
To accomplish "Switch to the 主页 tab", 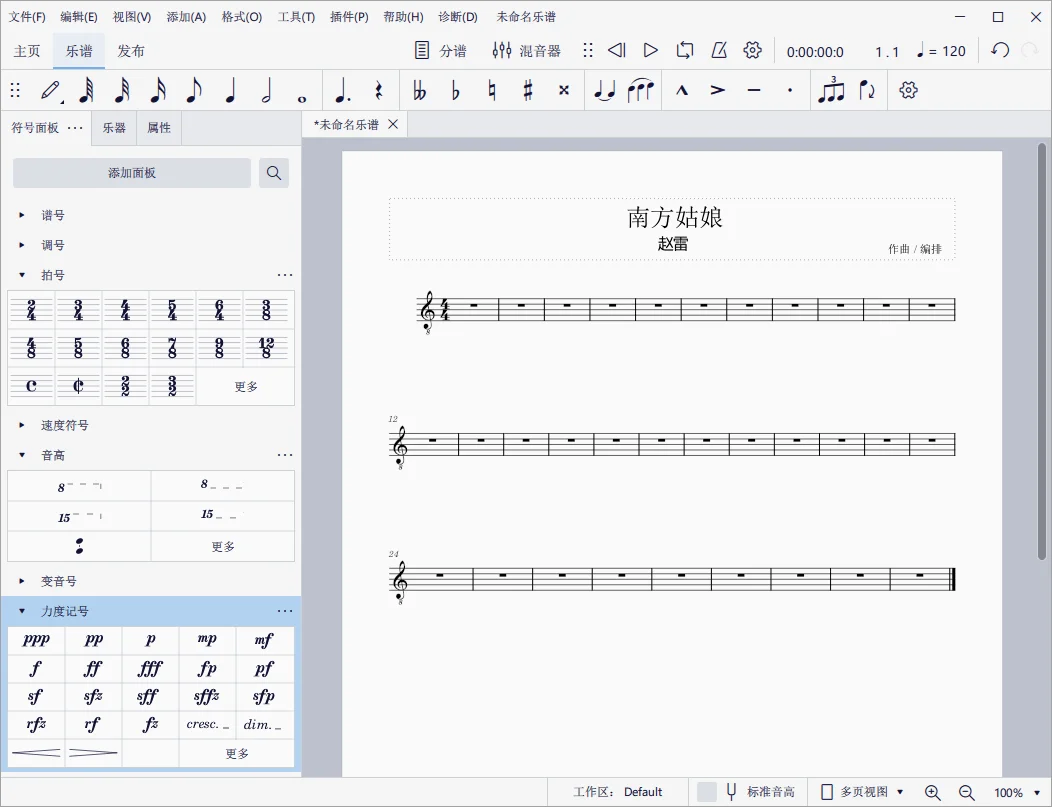I will (27, 51).
